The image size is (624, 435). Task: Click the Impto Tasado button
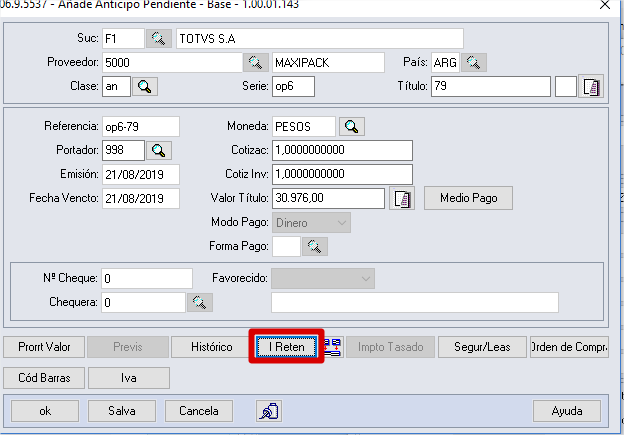[390, 347]
